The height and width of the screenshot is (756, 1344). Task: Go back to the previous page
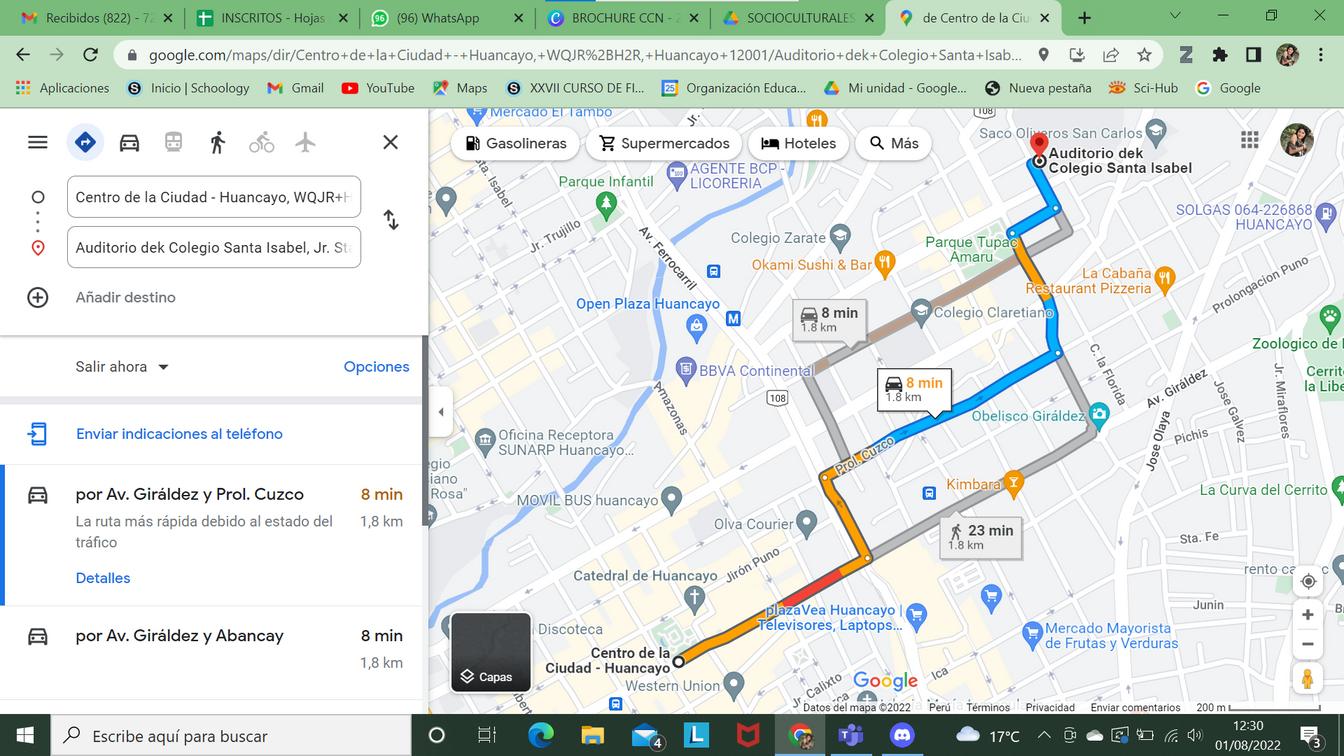coord(23,55)
